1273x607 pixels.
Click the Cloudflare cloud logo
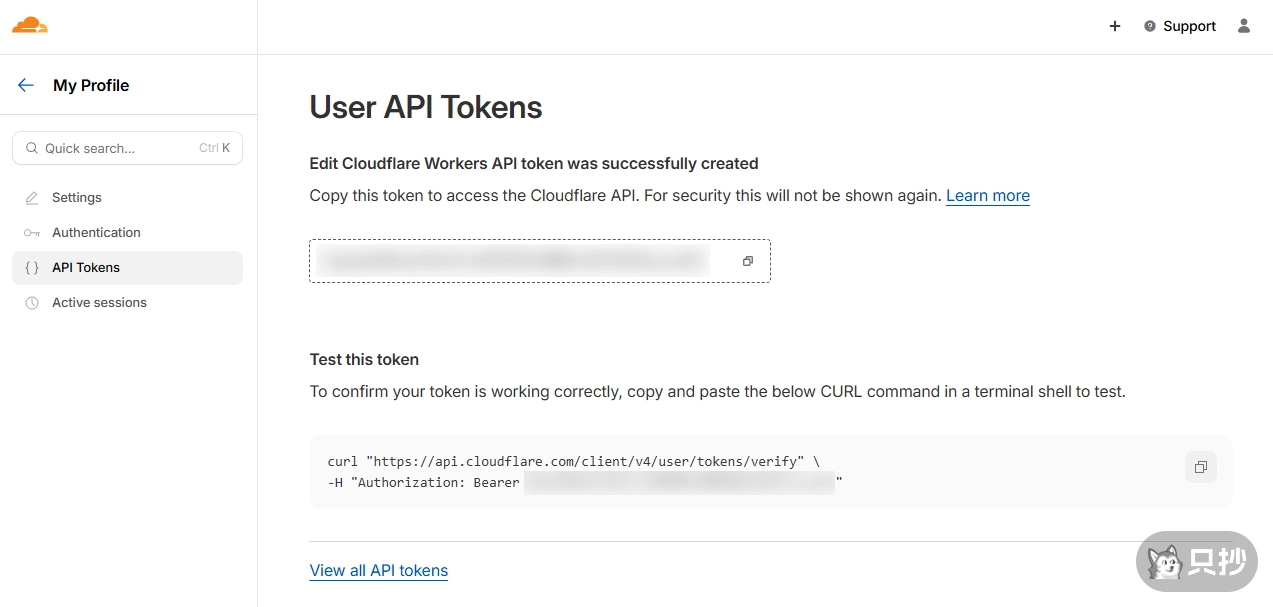[x=30, y=26]
